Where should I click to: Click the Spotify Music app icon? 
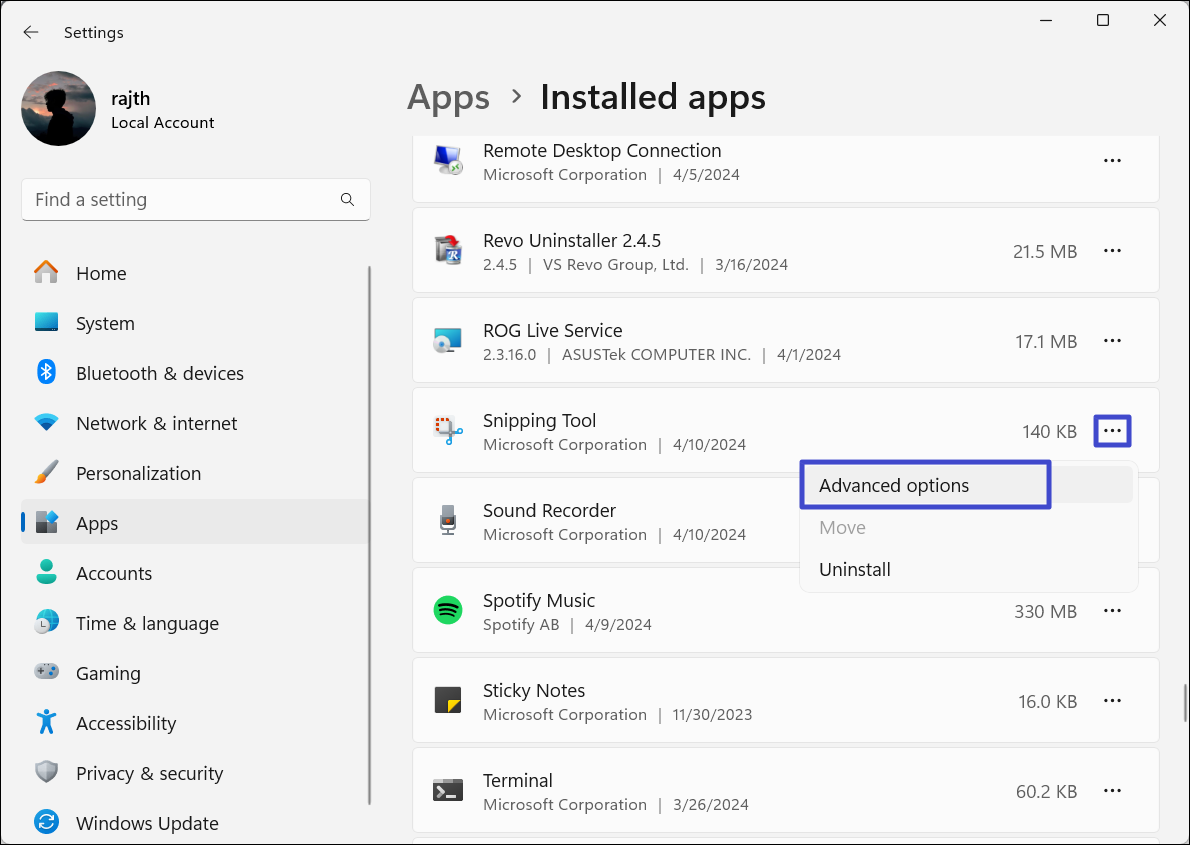tap(448, 610)
